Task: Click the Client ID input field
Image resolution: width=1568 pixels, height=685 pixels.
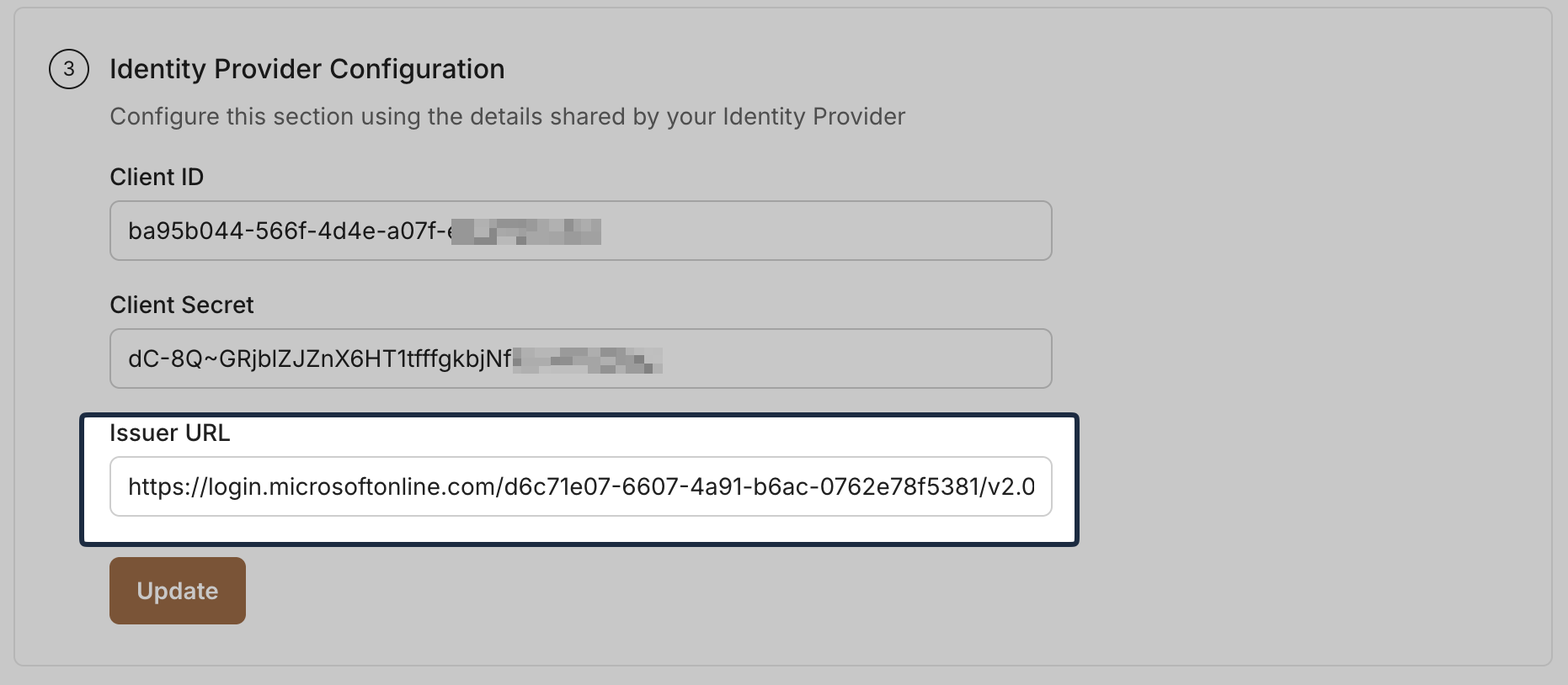Action: tap(581, 231)
